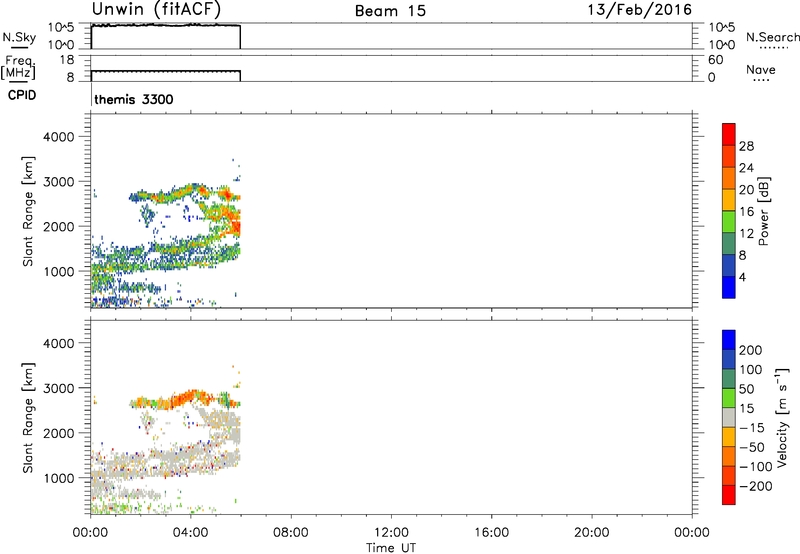This screenshot has height=554, width=800.
Task: Click the '04:00' time axis label
Action: (190, 533)
